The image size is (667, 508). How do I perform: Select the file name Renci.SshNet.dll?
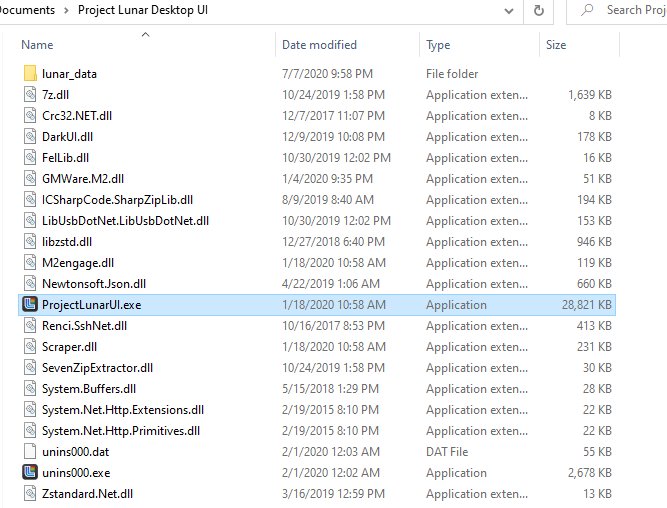point(84,326)
